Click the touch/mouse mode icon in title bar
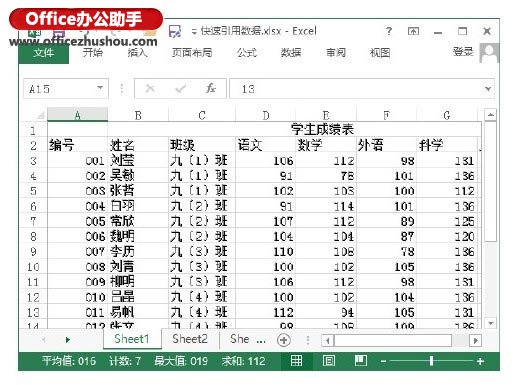The image size is (515, 385). (175, 31)
